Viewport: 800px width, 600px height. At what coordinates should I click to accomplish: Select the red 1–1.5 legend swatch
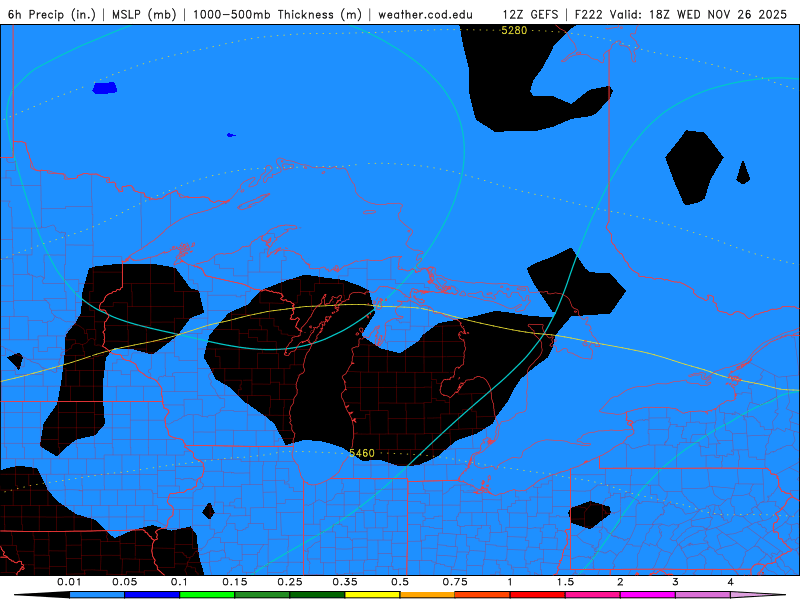point(538,595)
